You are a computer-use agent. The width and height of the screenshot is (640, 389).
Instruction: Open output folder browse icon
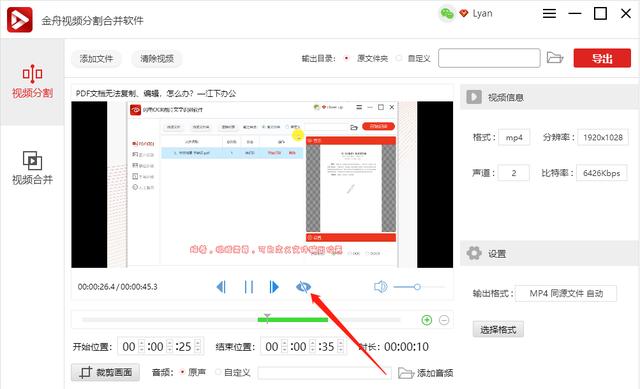coord(555,58)
